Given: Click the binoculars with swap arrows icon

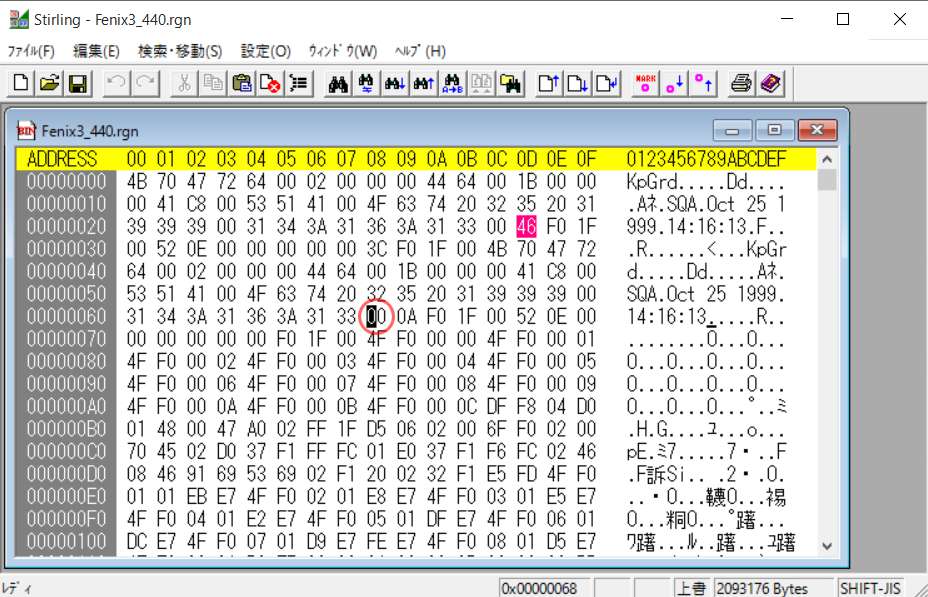Looking at the screenshot, I should tap(366, 83).
